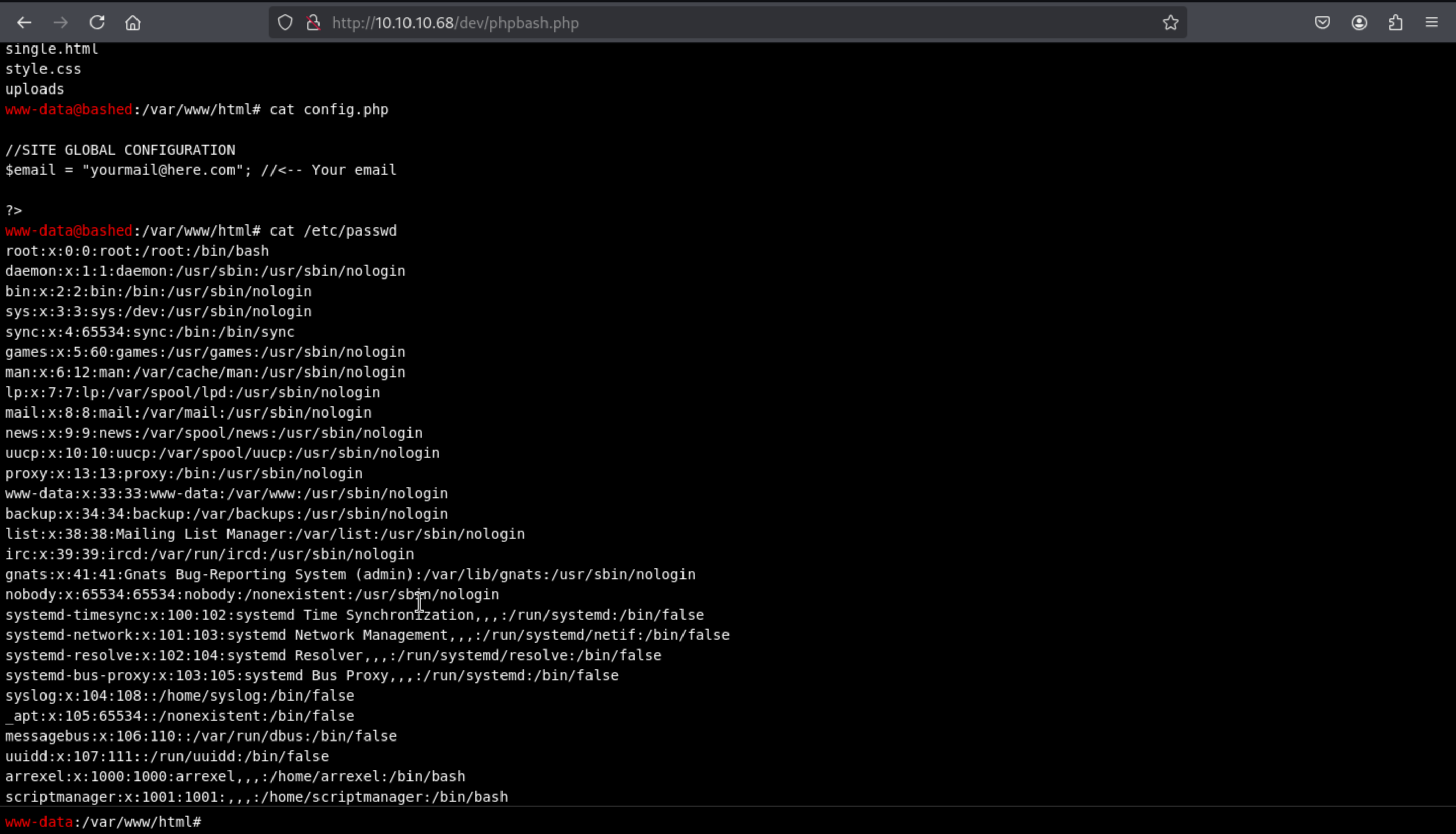Open the hamburger application menu
The height and width of the screenshot is (834, 1456).
point(1431,23)
